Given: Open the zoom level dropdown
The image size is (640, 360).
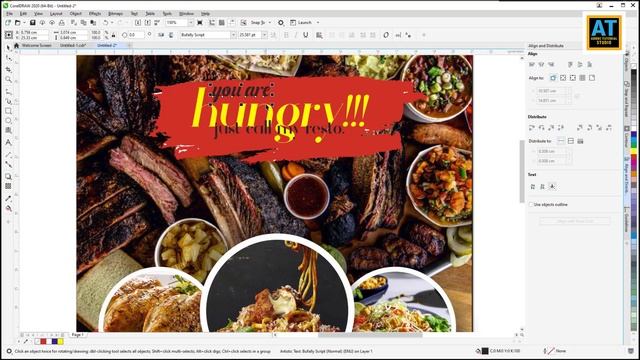Looking at the screenshot, I should (191, 23).
